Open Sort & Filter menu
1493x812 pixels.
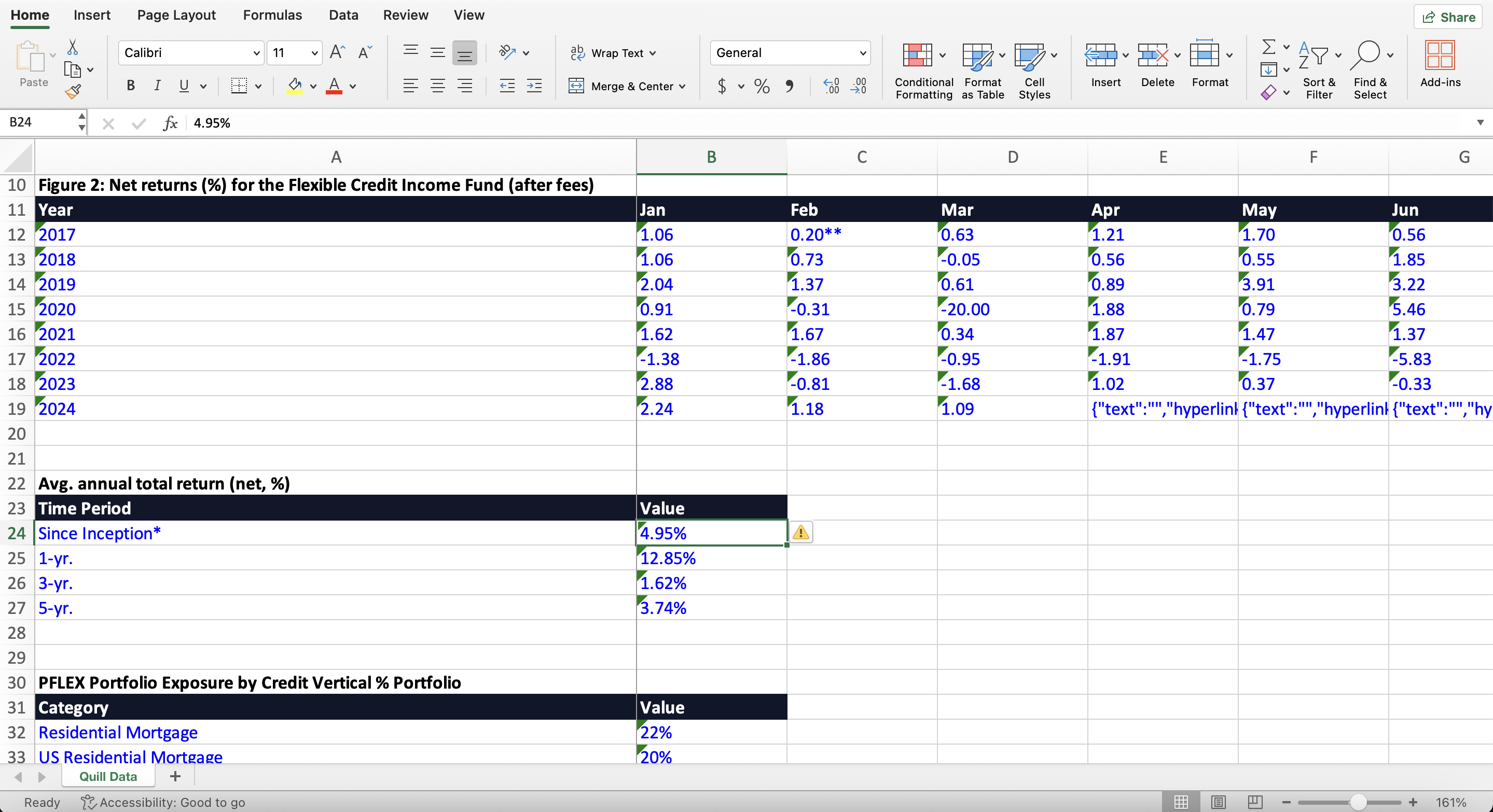coord(1319,70)
